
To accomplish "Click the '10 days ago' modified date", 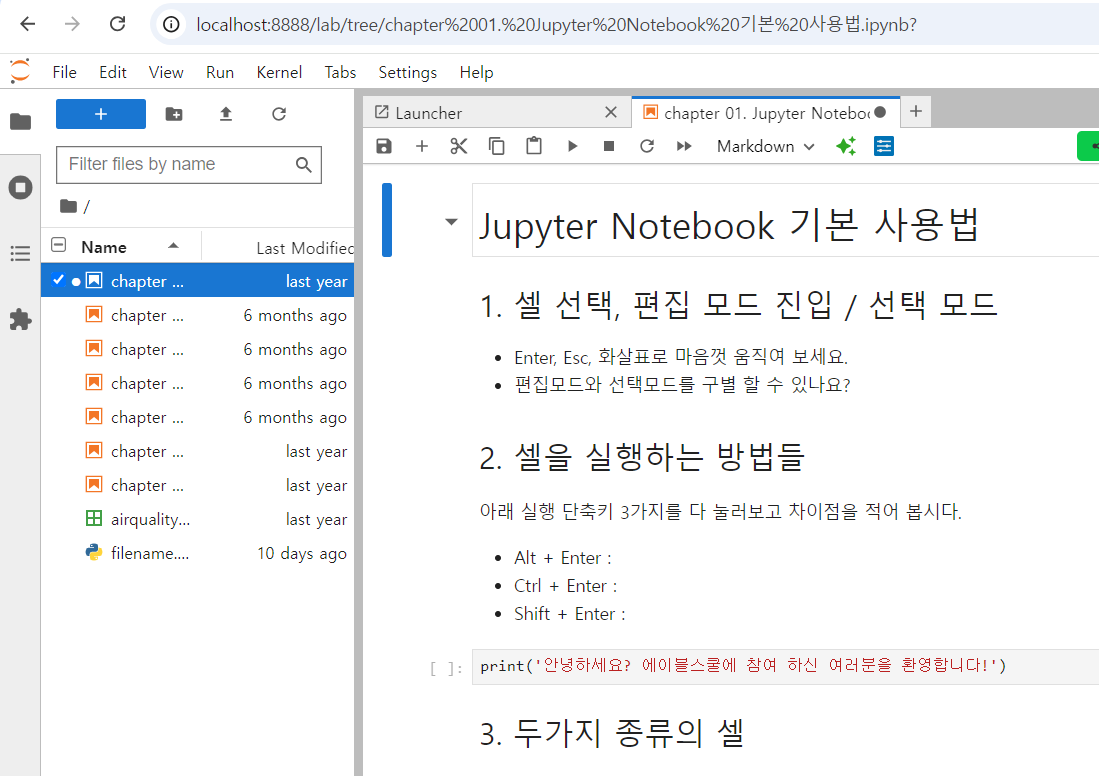I will point(301,553).
